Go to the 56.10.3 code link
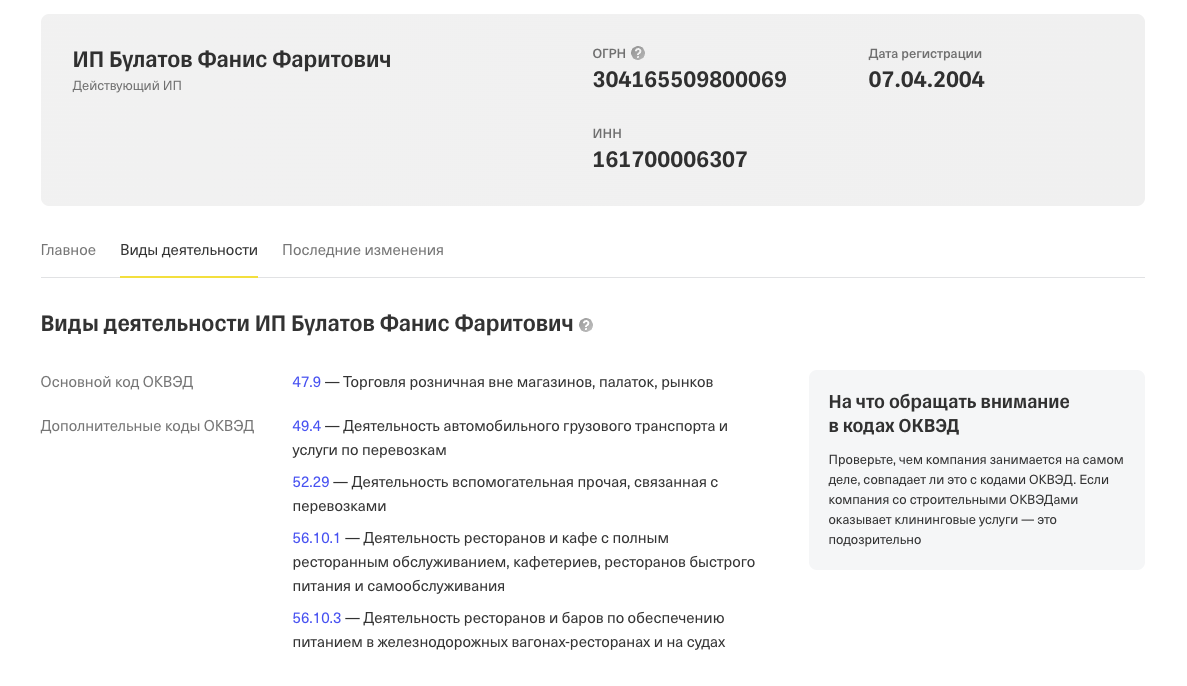The width and height of the screenshot is (1187, 686). (316, 618)
